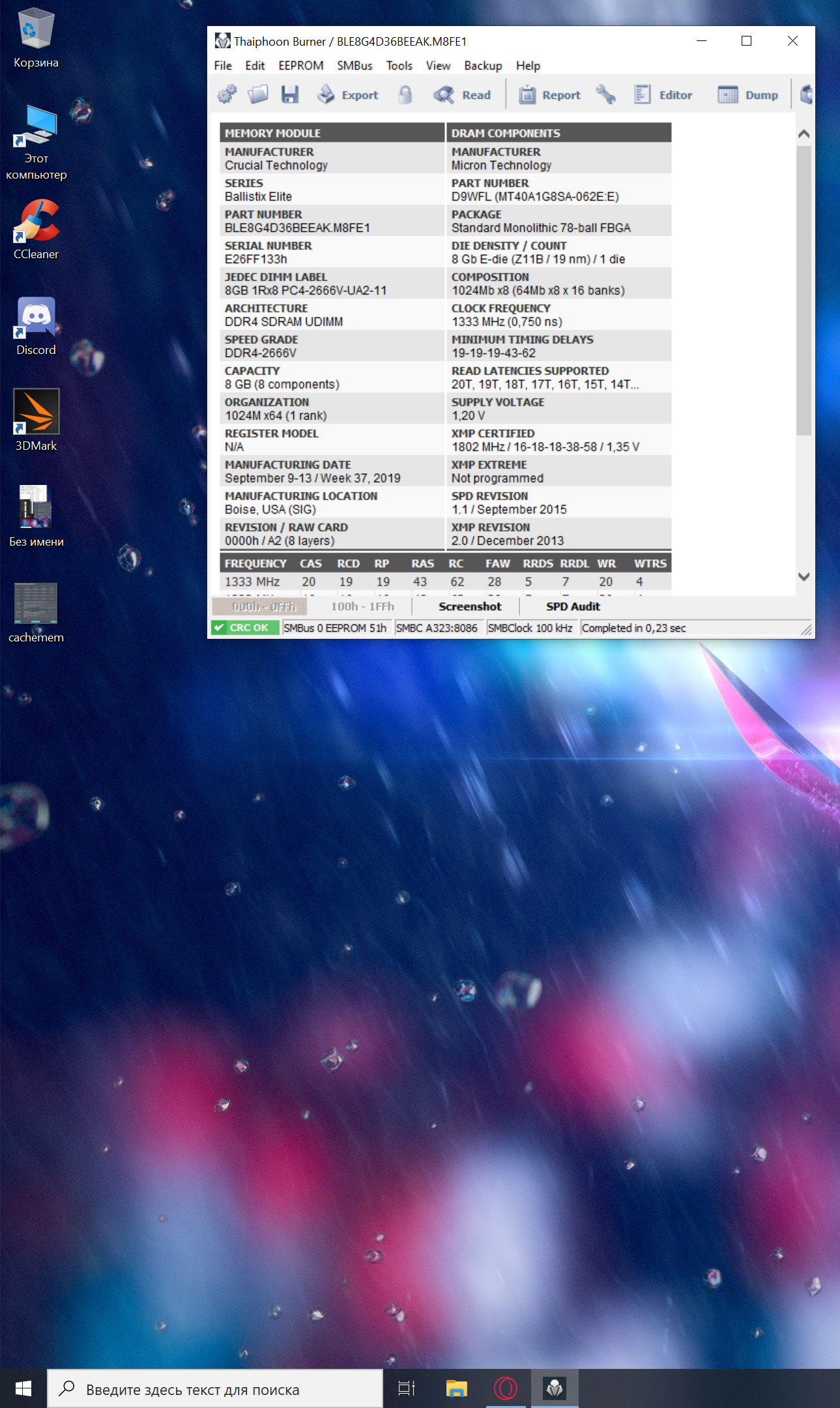Open Opera browser from the taskbar

pos(506,1388)
